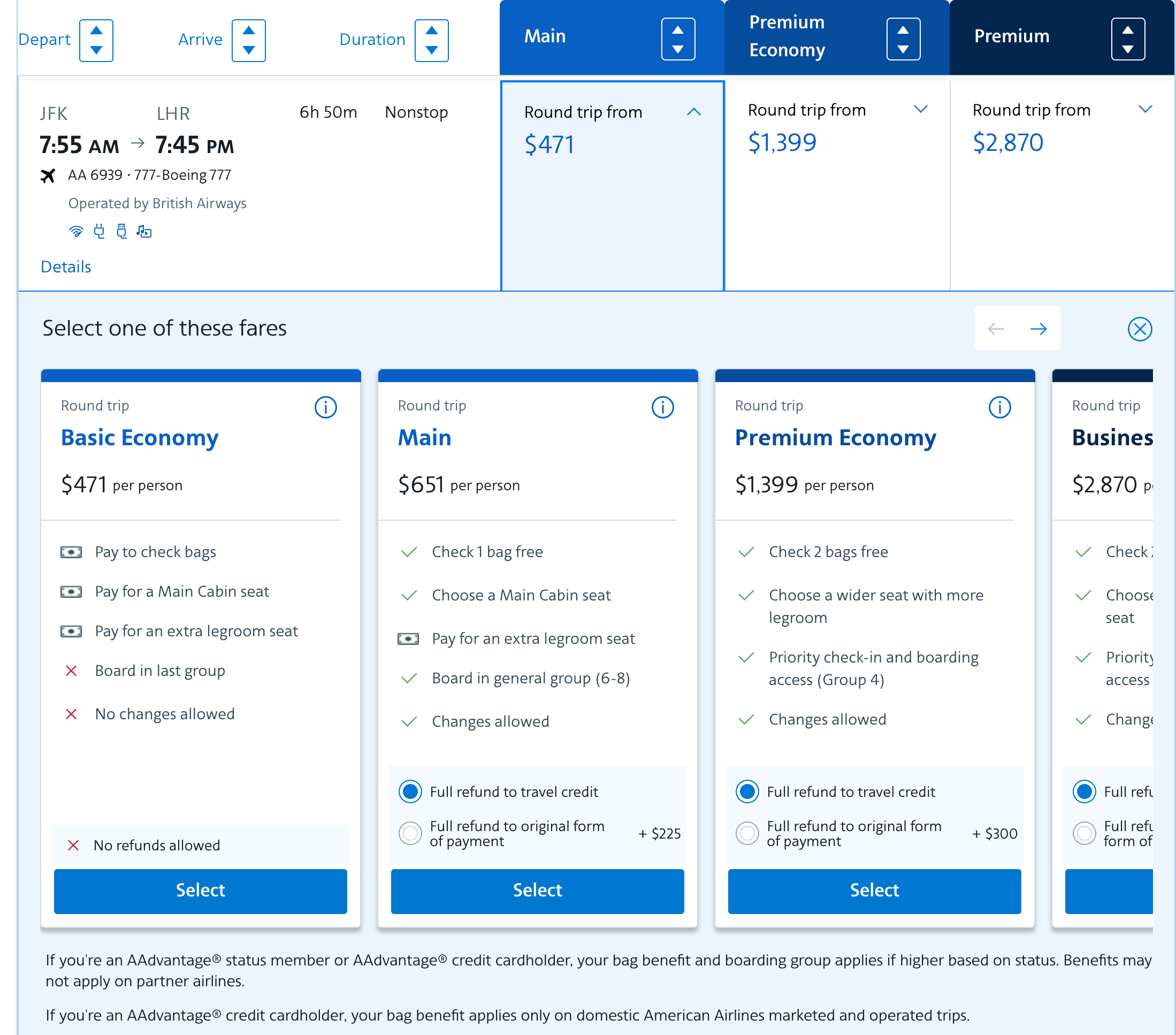
Task: Close the fare selection panel
Action: (1139, 329)
